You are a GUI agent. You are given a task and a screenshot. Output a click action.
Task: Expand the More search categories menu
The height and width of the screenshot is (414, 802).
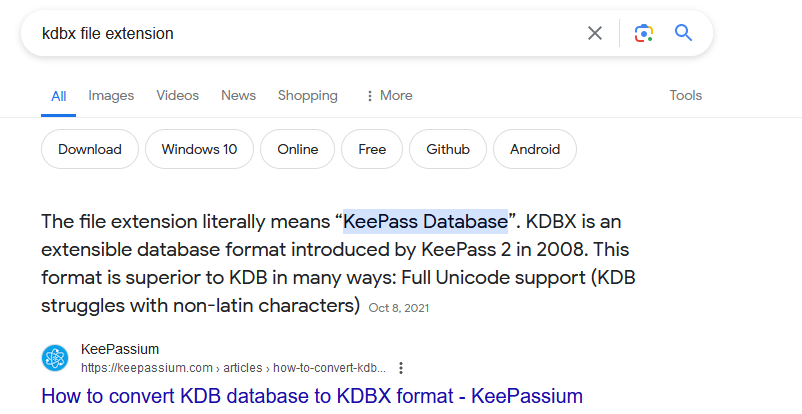click(389, 96)
